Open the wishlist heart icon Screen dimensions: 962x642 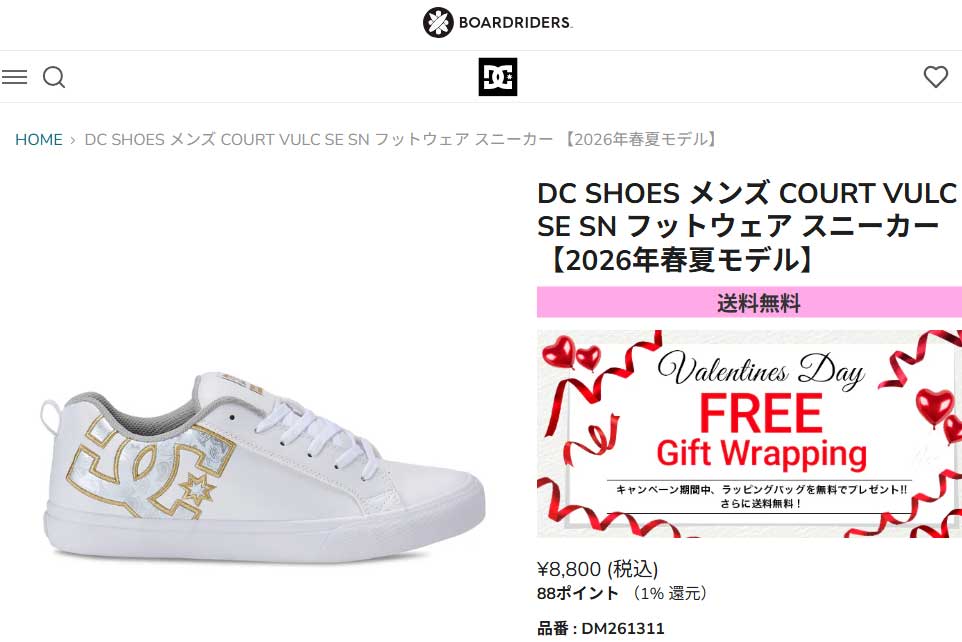[x=936, y=77]
